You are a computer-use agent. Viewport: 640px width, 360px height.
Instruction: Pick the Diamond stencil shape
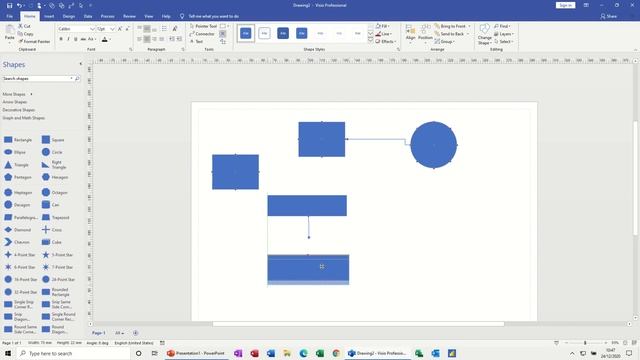point(17,230)
